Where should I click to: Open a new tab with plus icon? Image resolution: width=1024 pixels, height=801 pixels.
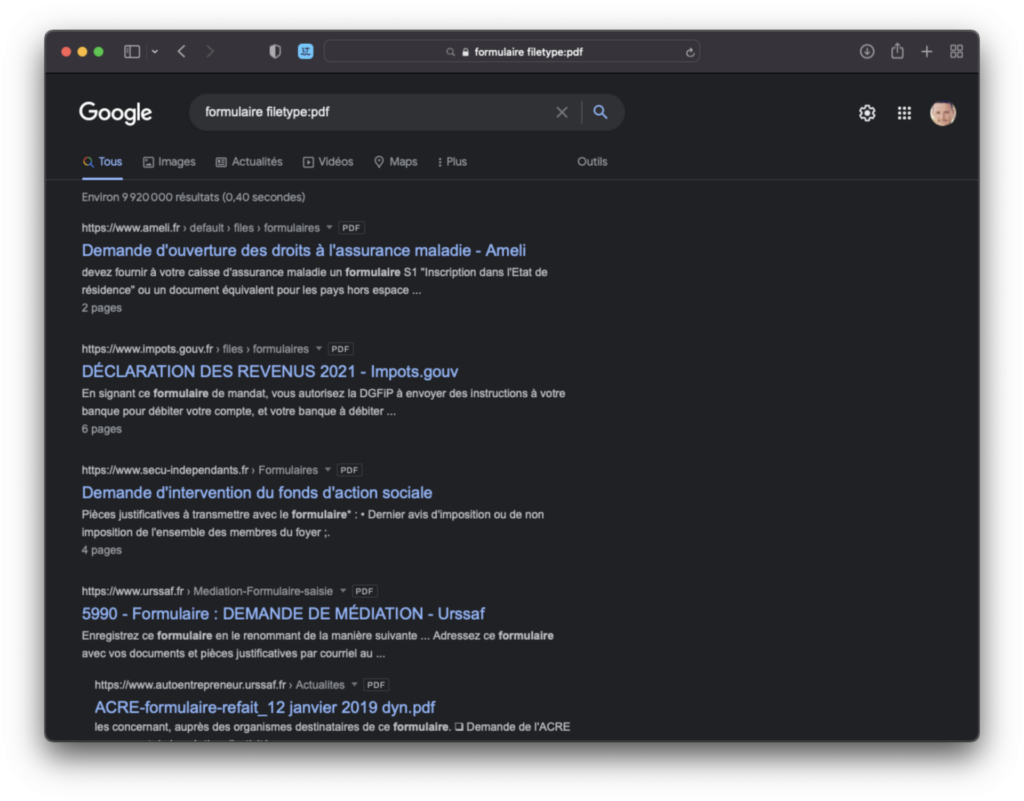(x=927, y=52)
